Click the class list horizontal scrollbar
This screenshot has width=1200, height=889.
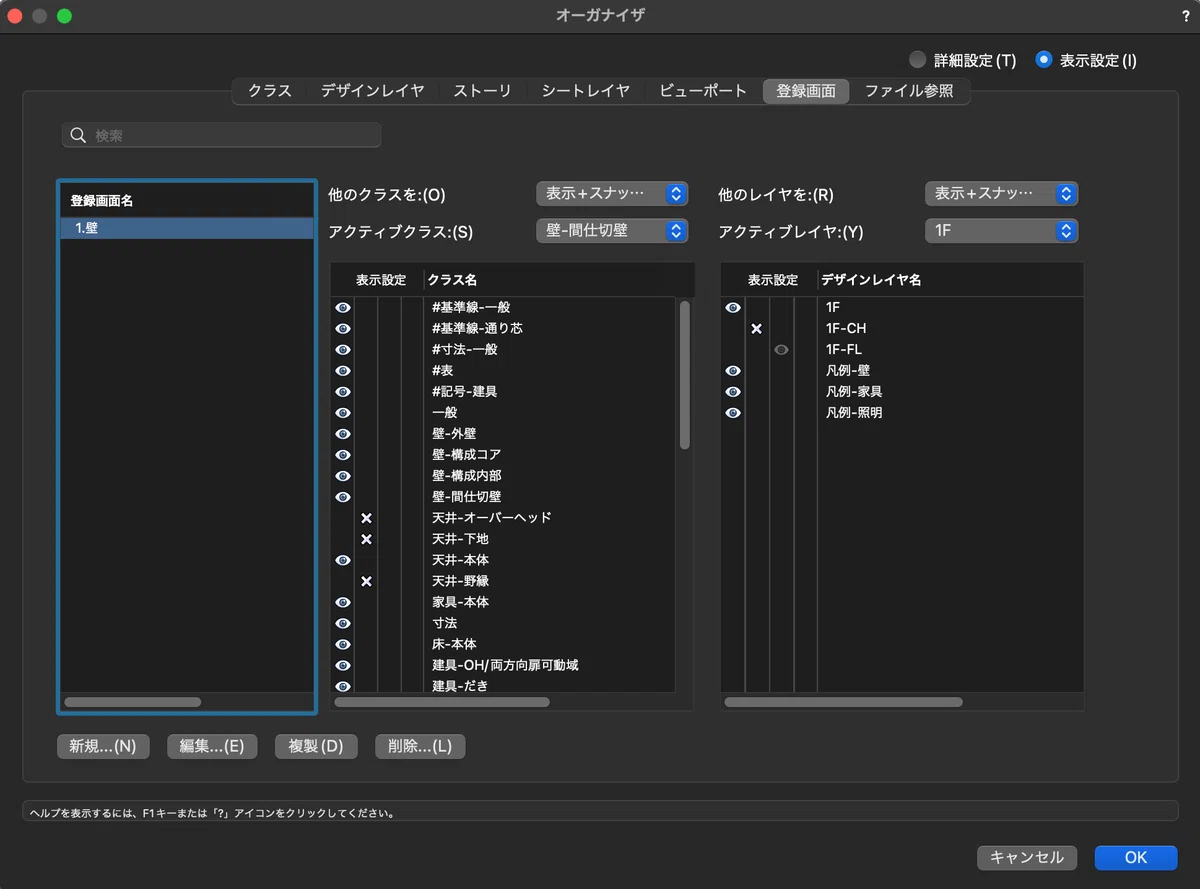[441, 702]
